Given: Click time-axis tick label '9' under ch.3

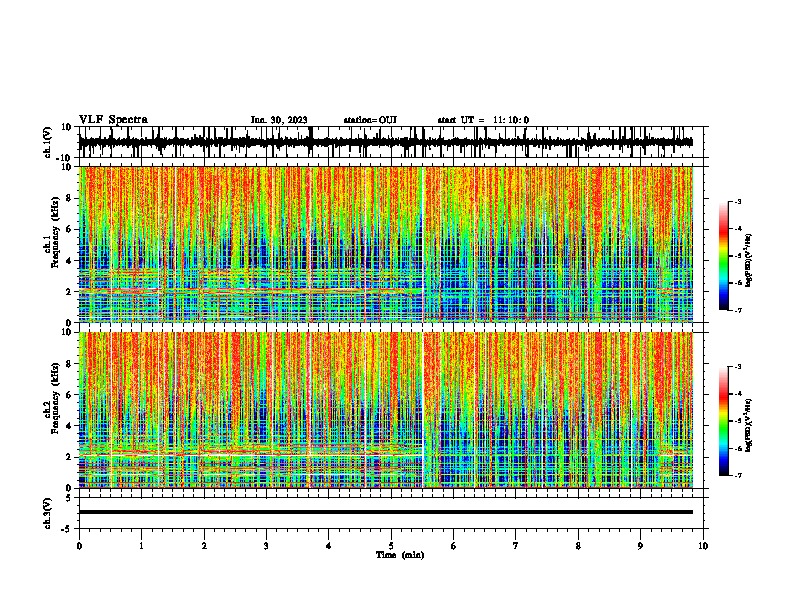Looking at the screenshot, I should click(640, 546).
